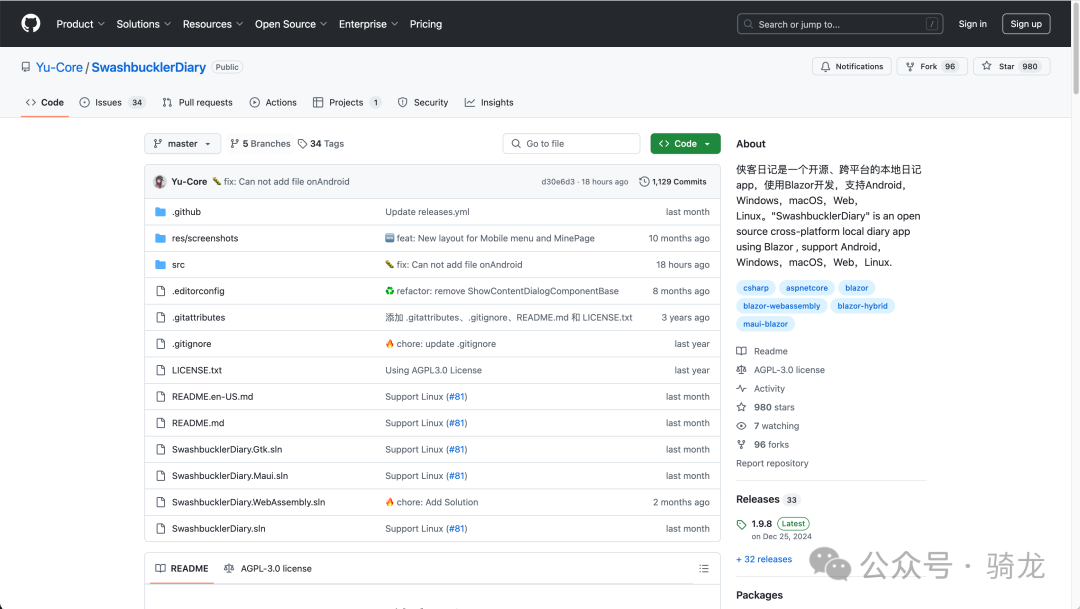Click the repository icon before Yu-Core
1080x609 pixels.
[25, 67]
